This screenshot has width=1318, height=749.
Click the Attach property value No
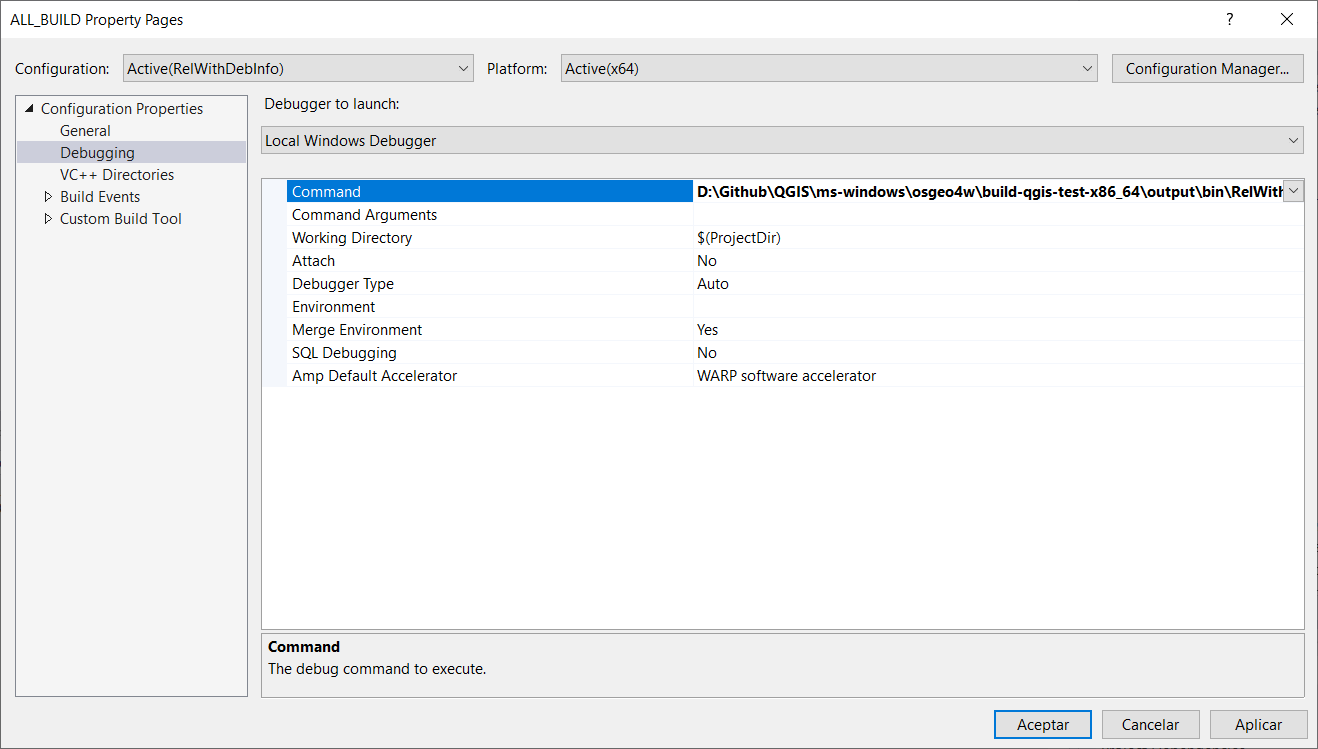(x=707, y=261)
